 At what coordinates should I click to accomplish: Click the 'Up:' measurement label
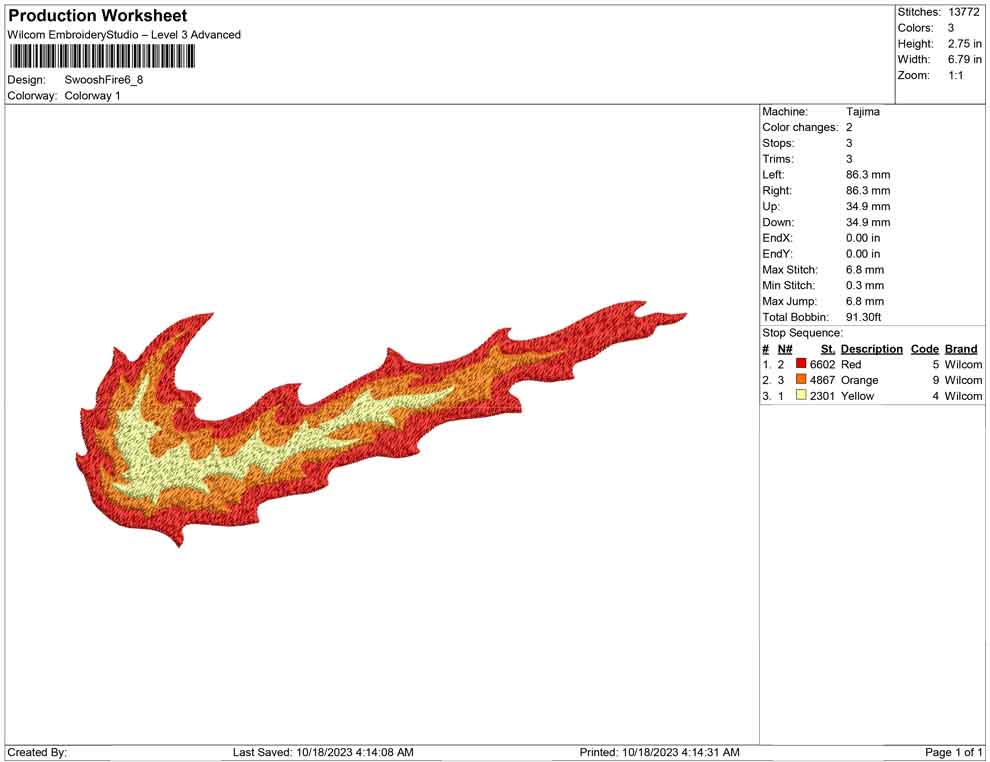(x=771, y=206)
